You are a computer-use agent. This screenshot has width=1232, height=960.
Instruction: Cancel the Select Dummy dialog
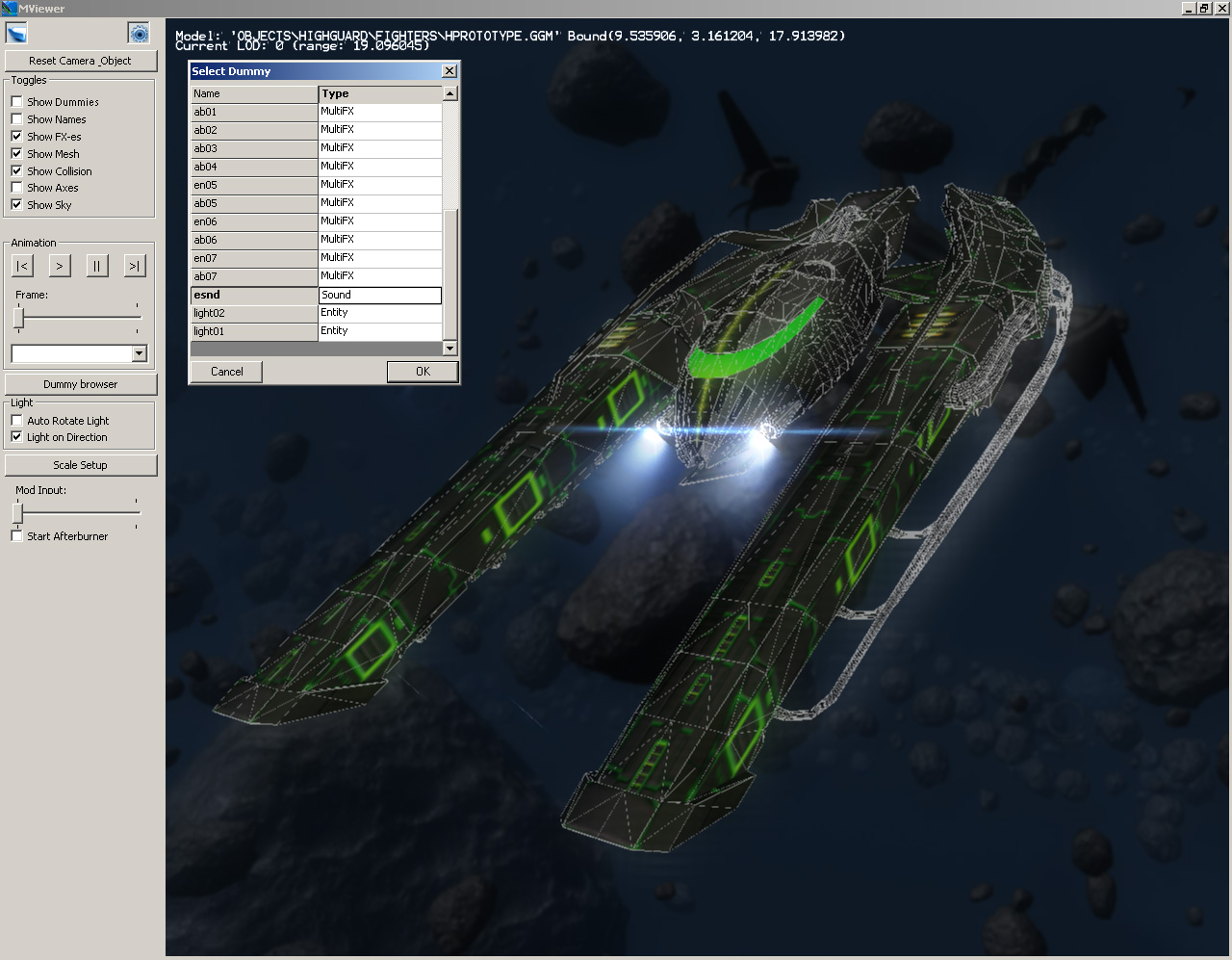coord(226,372)
